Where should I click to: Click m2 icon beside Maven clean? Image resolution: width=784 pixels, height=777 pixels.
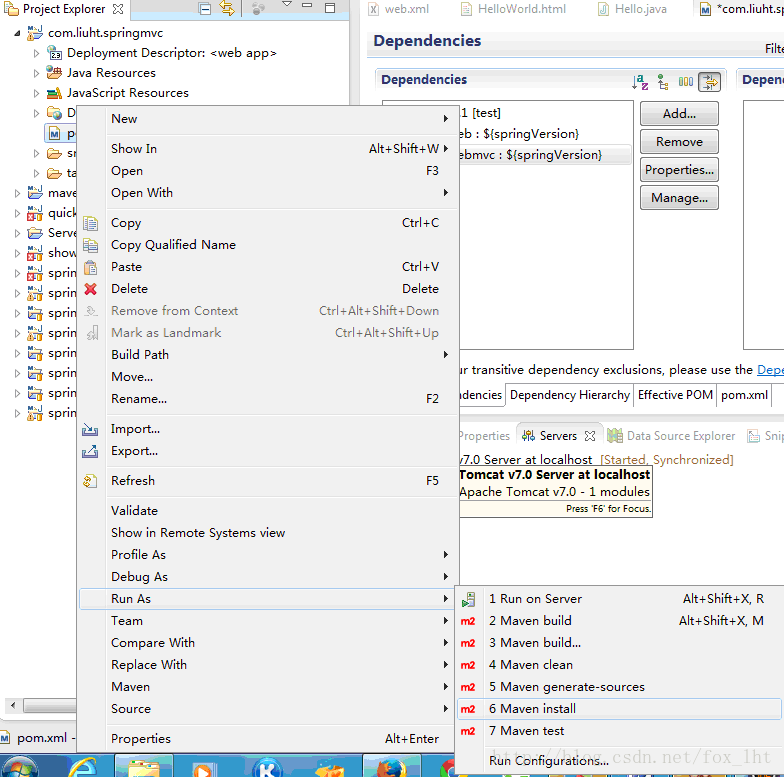pyautogui.click(x=468, y=665)
